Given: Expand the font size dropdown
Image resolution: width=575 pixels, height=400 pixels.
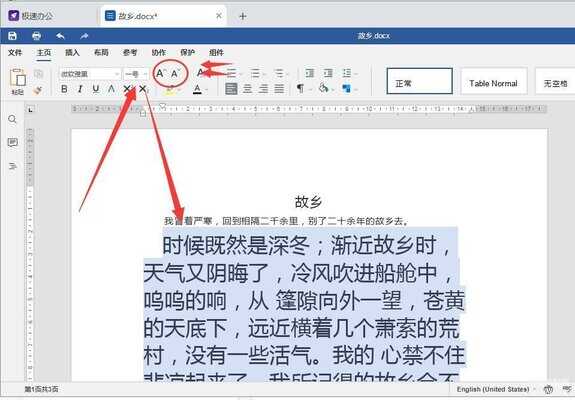Looking at the screenshot, I should coord(145,74).
